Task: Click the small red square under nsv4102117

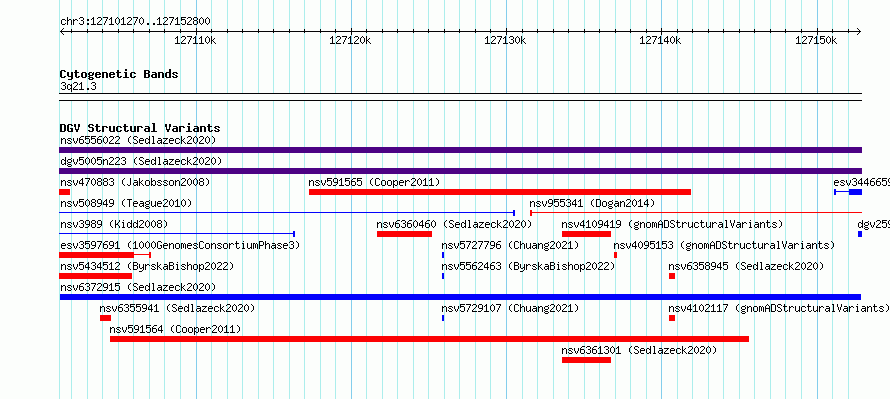Action: point(672,318)
